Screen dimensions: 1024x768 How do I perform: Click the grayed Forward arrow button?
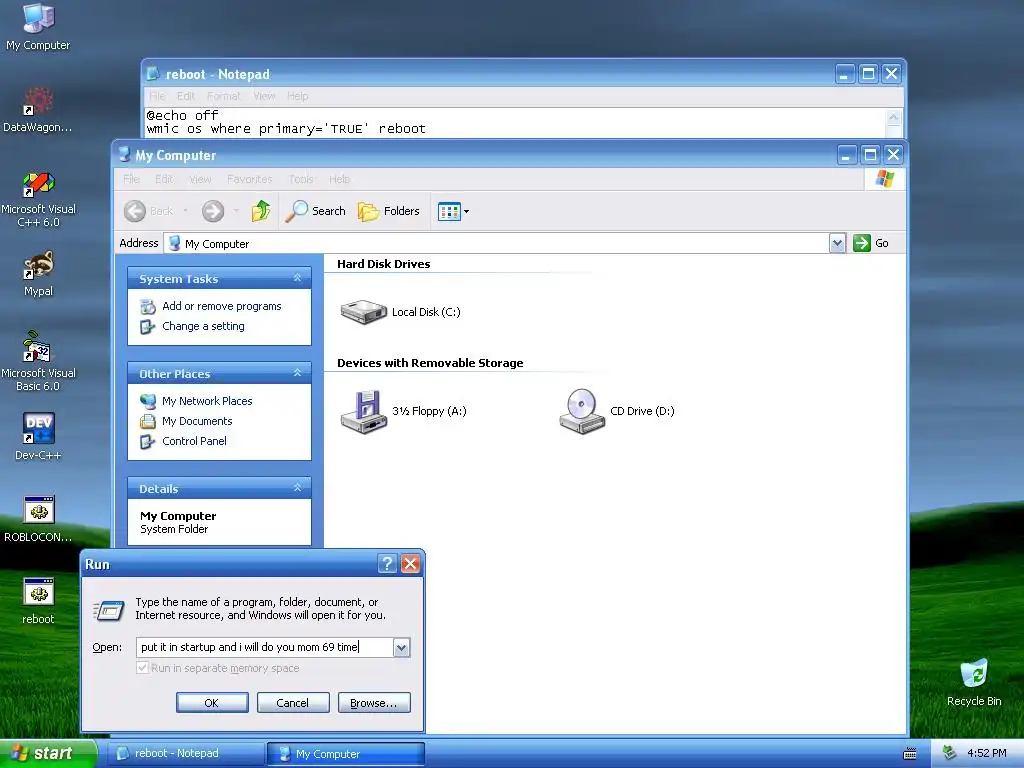[213, 211]
